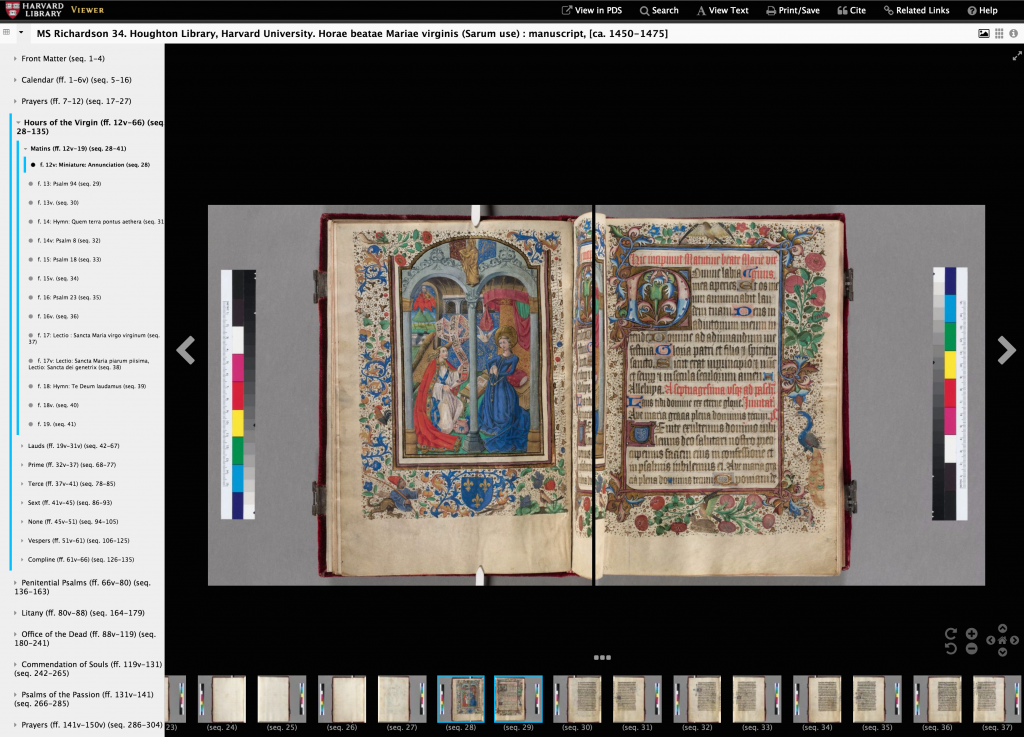The image size is (1024, 737).
Task: Enter fullscreen with the expand arrows icon
Action: click(x=1017, y=56)
